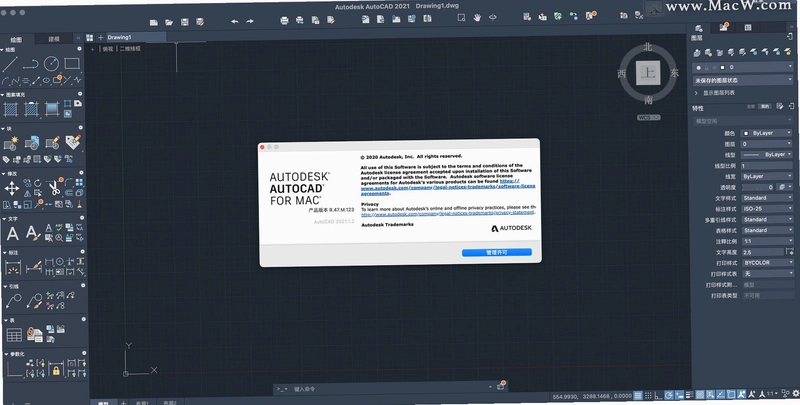Open the 线宽 ByLayer dropdown

767,176
